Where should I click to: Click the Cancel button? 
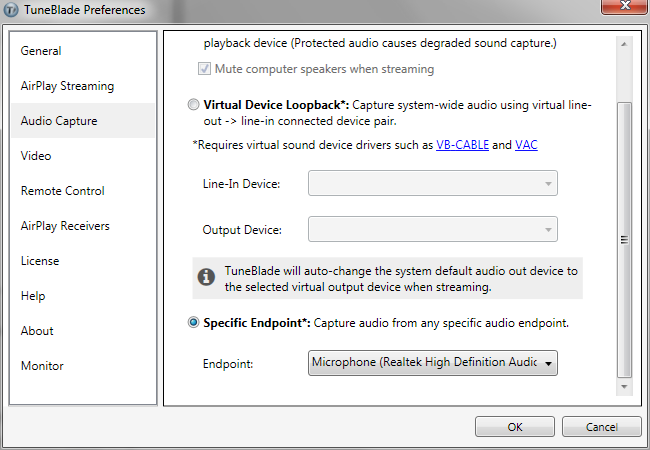(601, 427)
